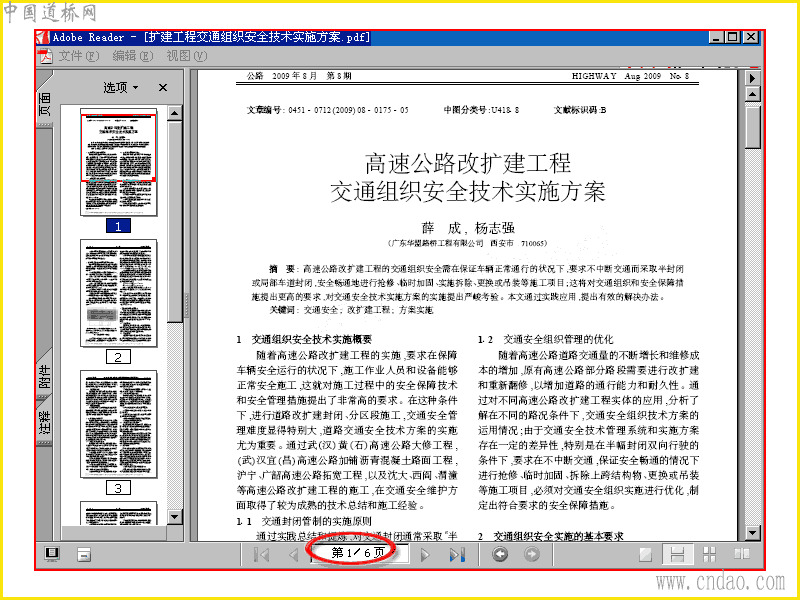800x600 pixels.
Task: Click the page number field 第1/6页
Action: point(359,553)
